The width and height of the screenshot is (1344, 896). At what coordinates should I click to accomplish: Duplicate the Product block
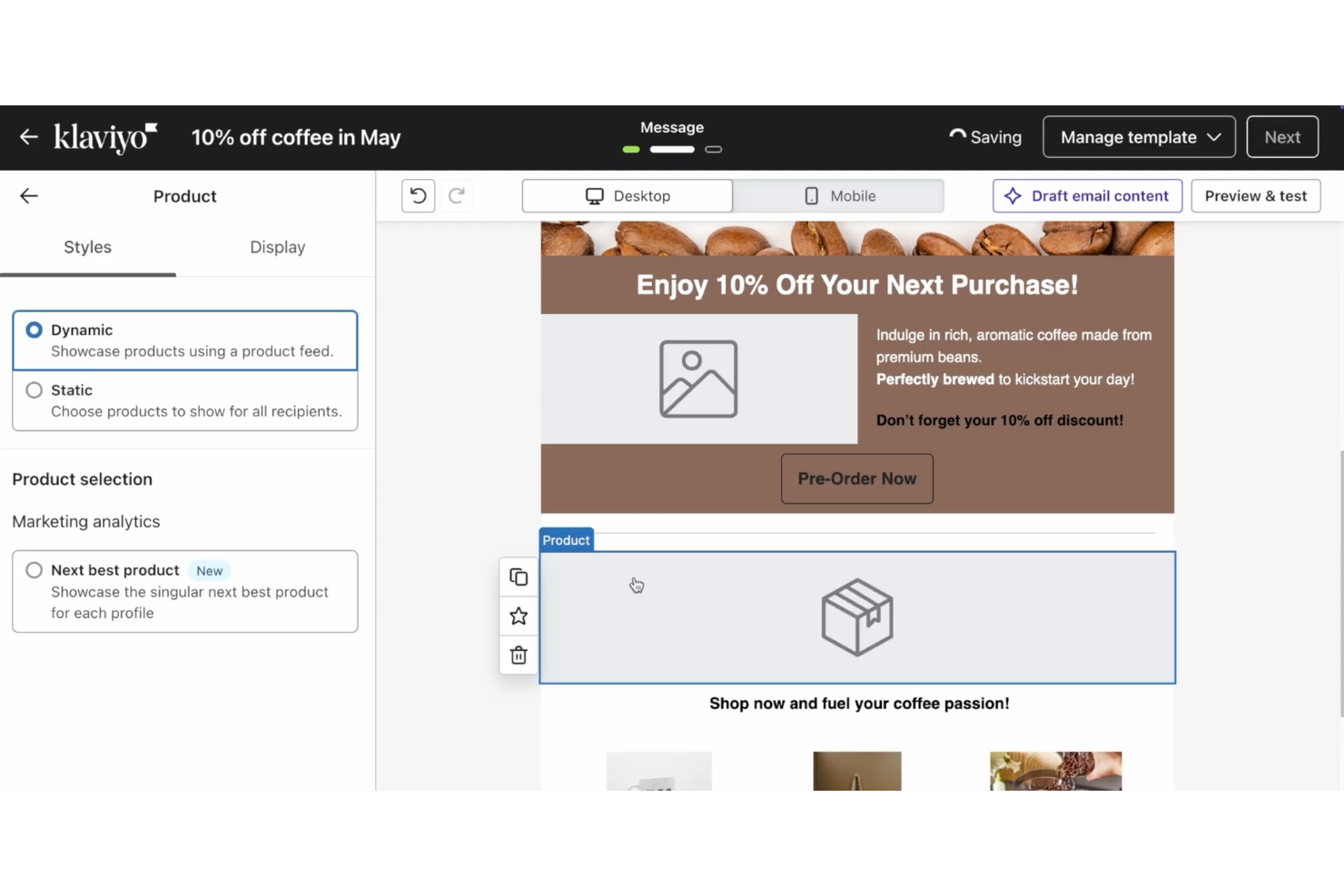point(518,576)
